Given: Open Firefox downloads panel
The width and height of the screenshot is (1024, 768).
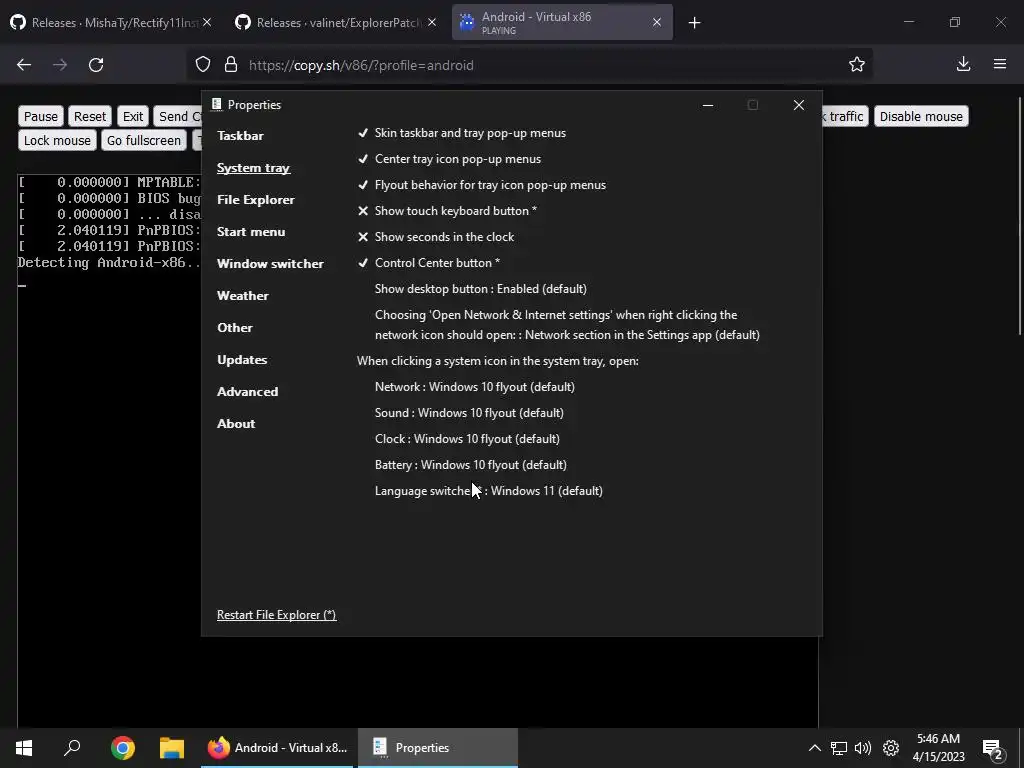Looking at the screenshot, I should [x=963, y=64].
